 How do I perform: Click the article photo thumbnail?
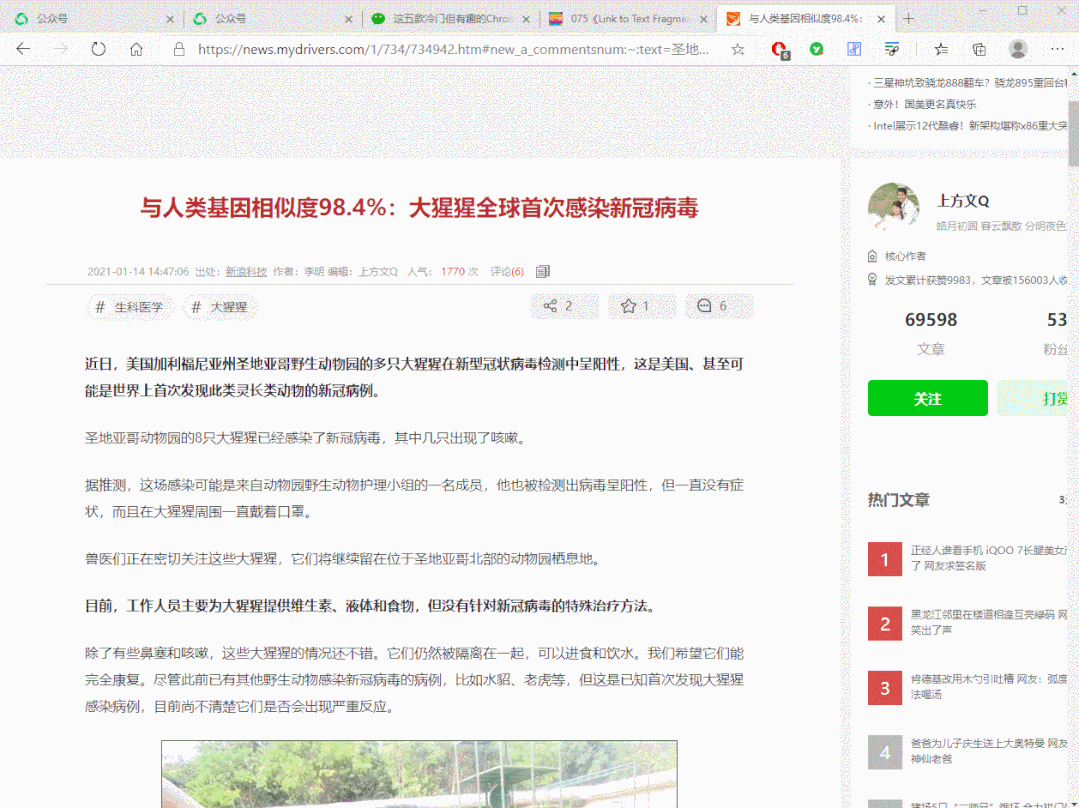pos(419,774)
